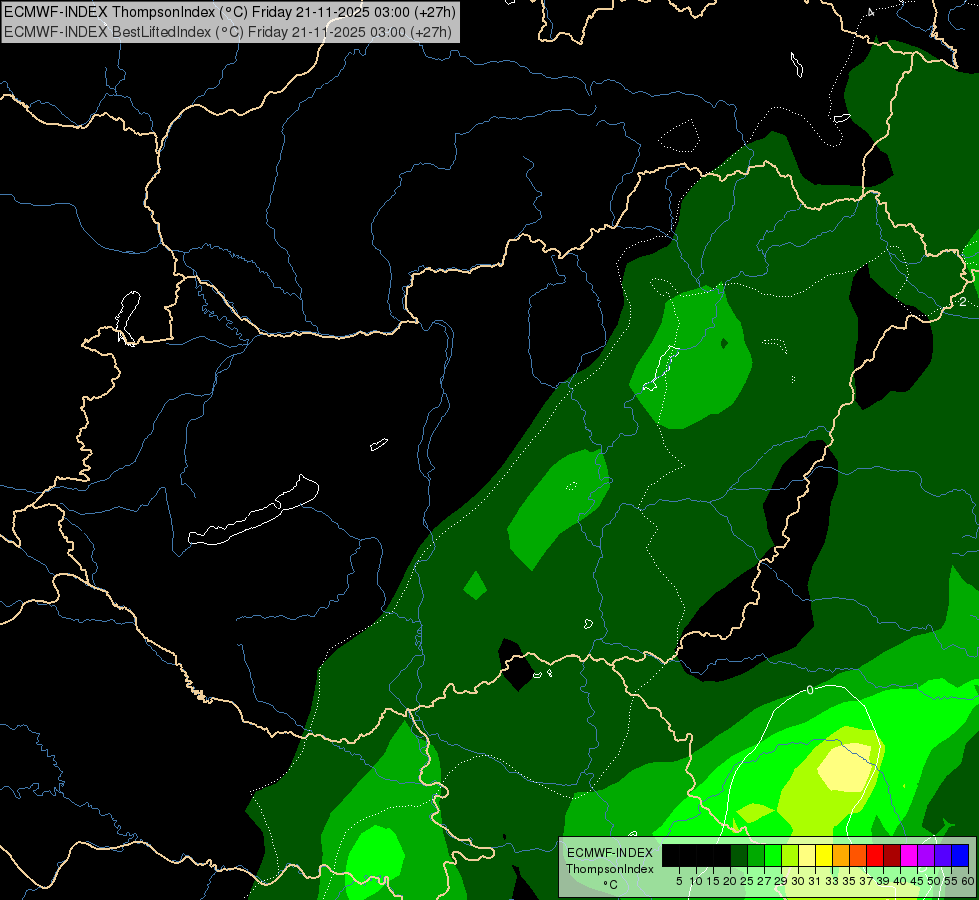Choose the indigo 50-55 legend swatch
The image size is (979, 900).
[x=943, y=856]
